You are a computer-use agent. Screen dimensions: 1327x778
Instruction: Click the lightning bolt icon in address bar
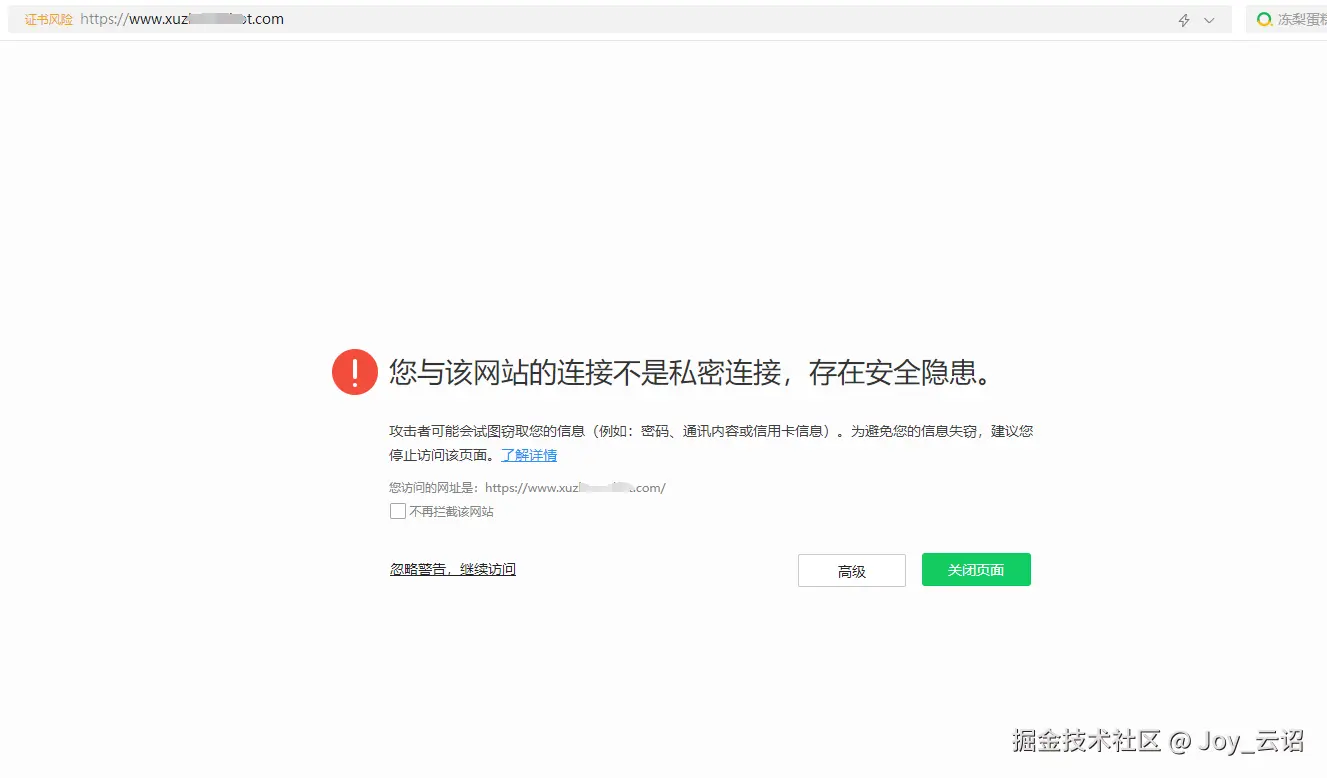[1183, 19]
